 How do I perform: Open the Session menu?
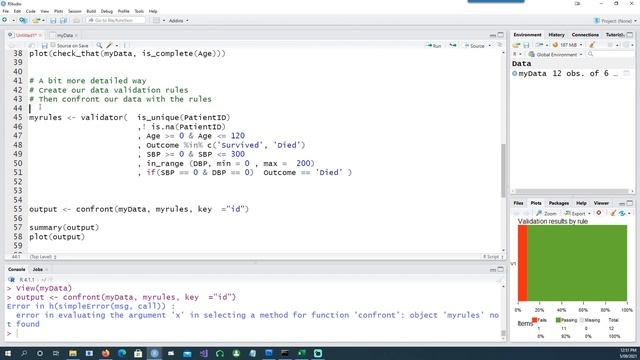tap(75, 11)
